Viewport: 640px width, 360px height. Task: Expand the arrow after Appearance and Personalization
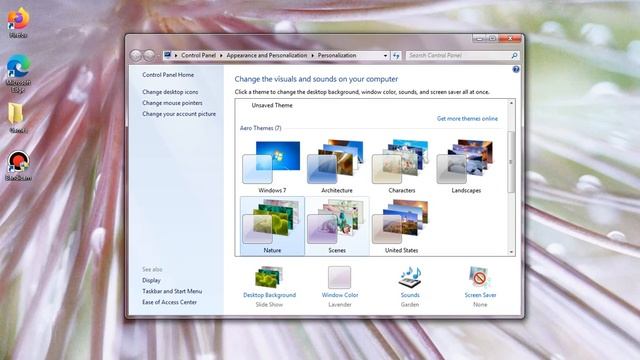(313, 56)
